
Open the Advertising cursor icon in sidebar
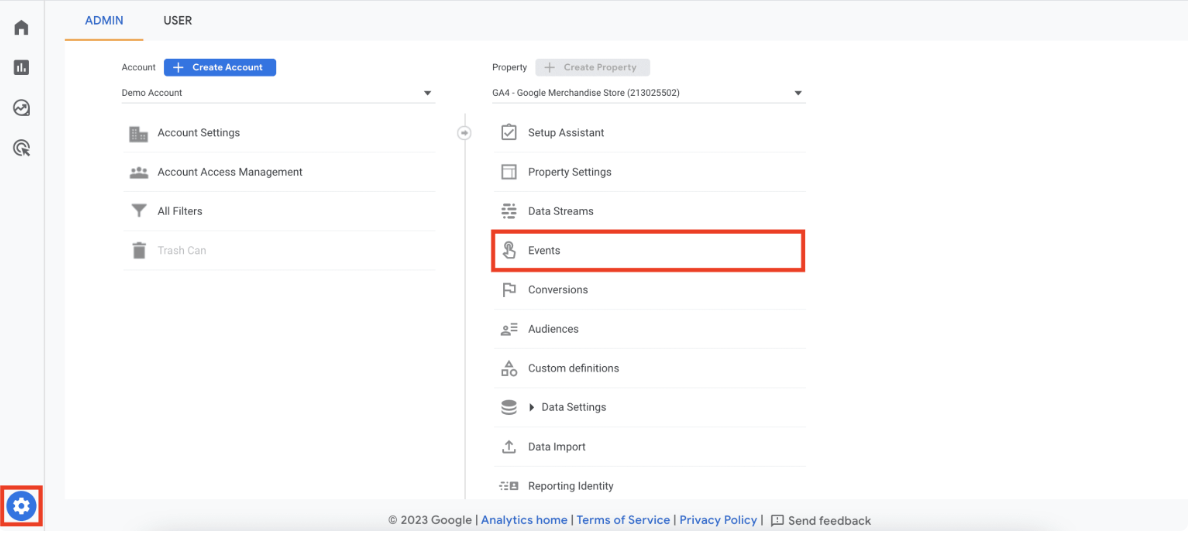click(22, 148)
